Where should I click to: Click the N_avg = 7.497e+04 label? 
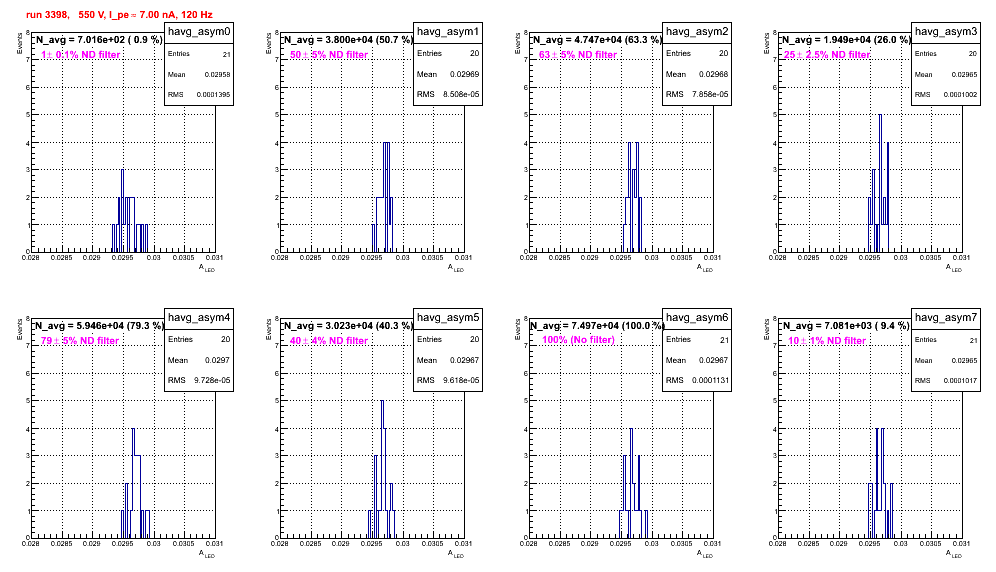click(596, 326)
